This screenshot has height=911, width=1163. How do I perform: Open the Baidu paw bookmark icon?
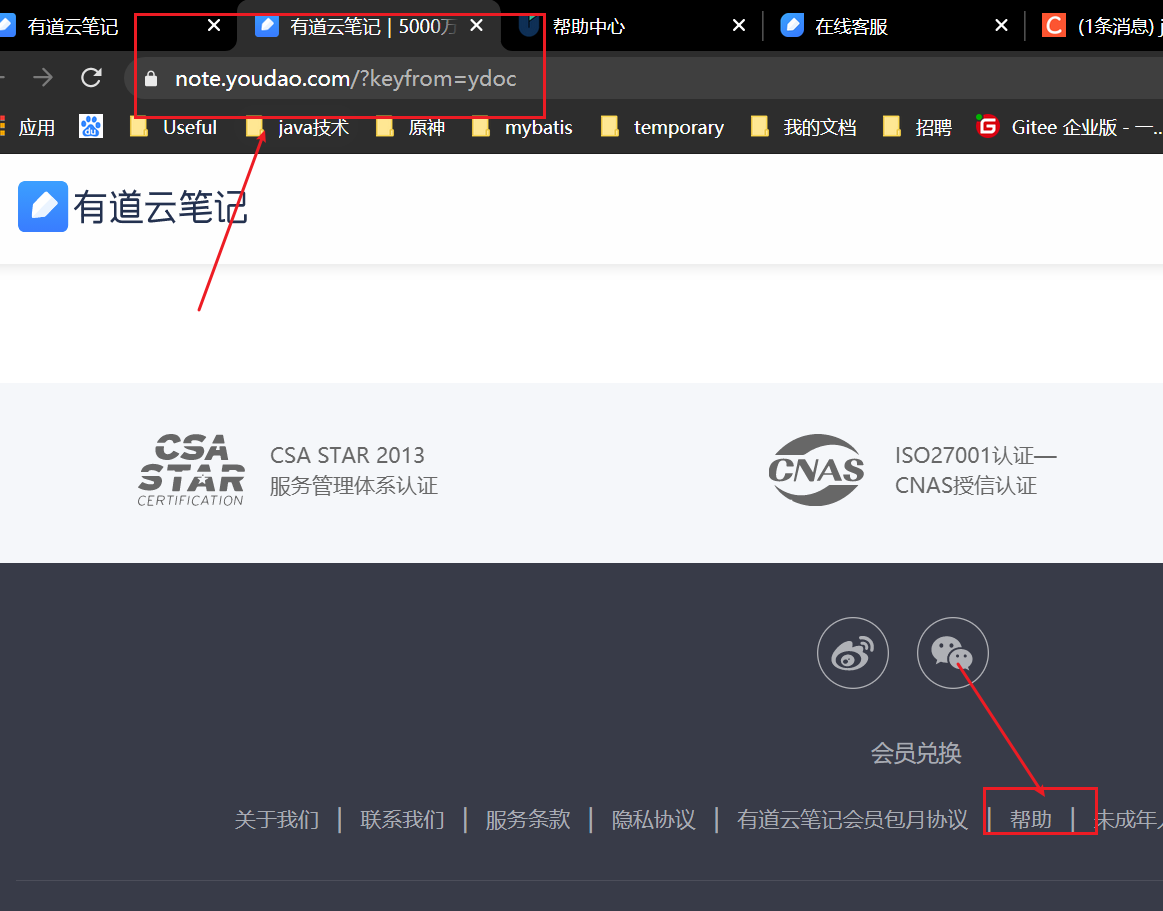point(90,127)
